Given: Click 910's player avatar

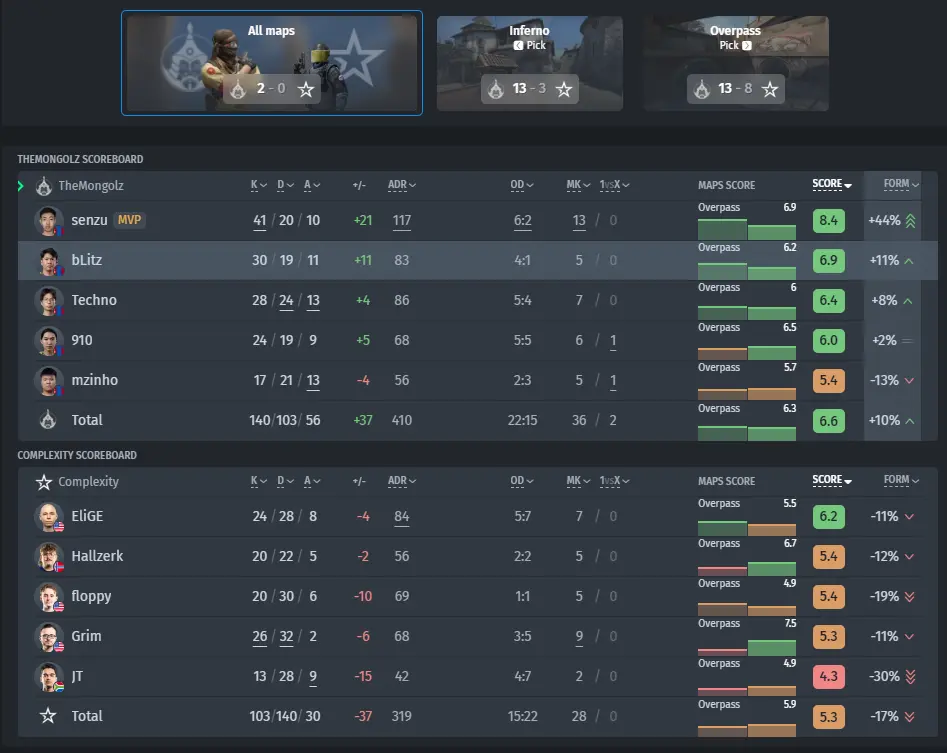Looking at the screenshot, I should coord(48,341).
